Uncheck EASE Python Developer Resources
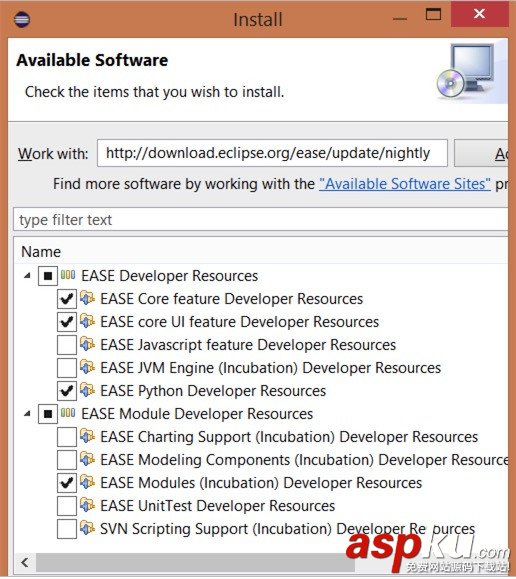This screenshot has height=579, width=516. [x=67, y=391]
